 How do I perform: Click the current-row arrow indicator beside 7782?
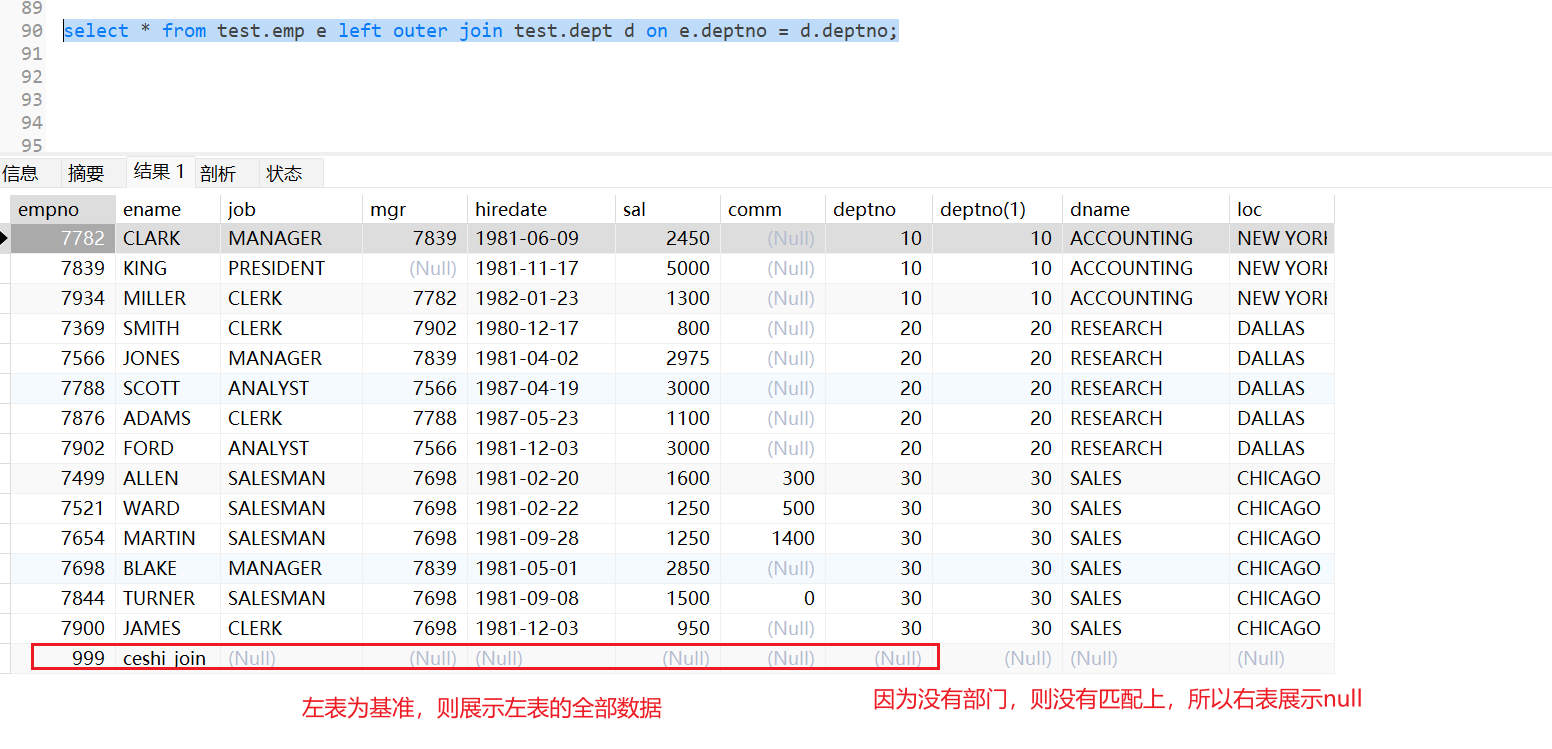coord(5,238)
